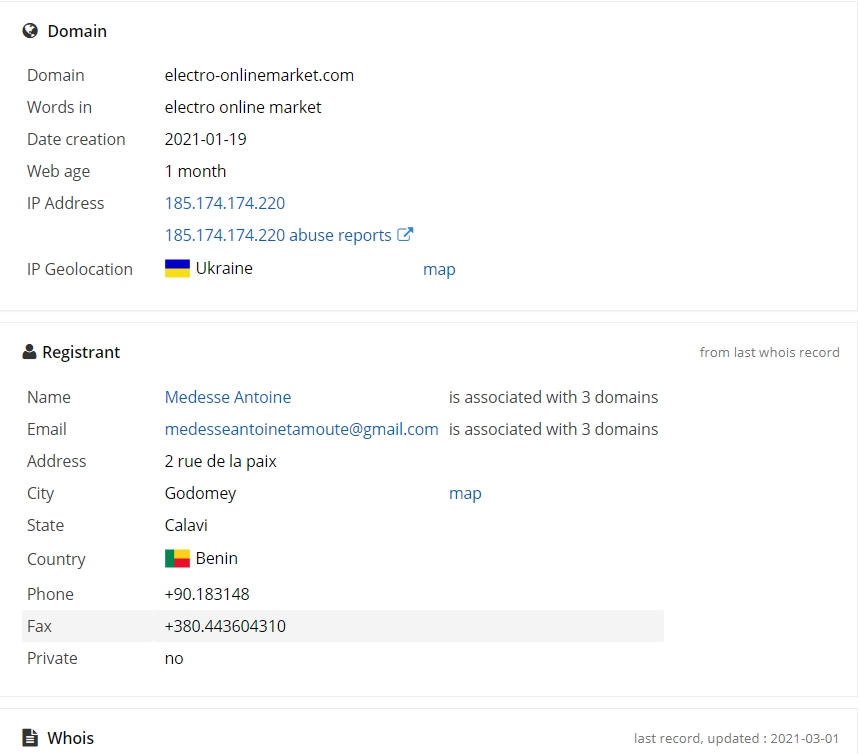This screenshot has width=859, height=754.
Task: Click the document icon beside Whois heading
Action: click(x=30, y=738)
